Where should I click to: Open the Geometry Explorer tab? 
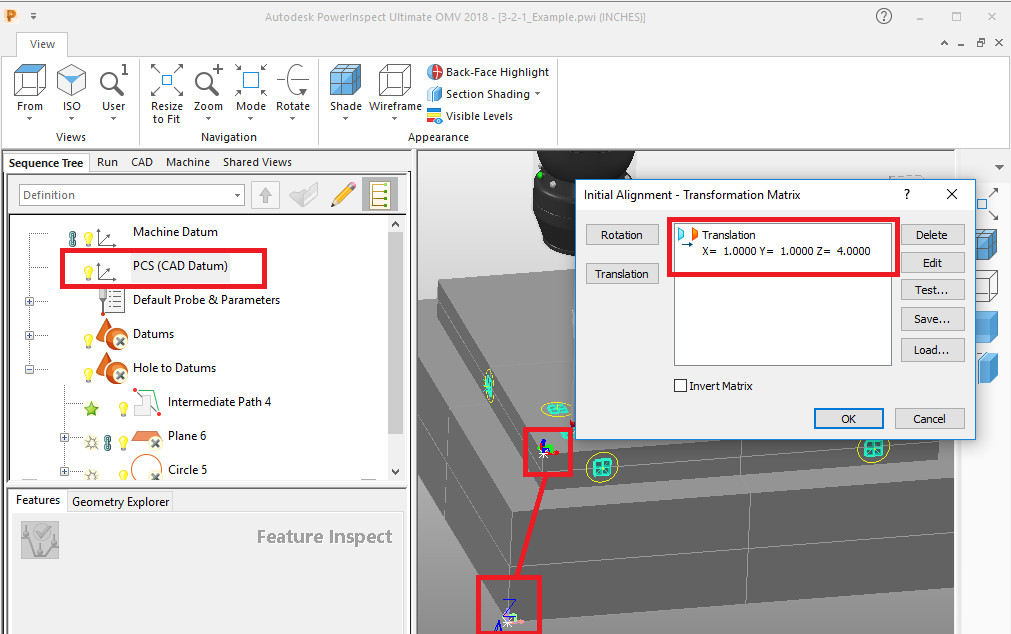119,501
